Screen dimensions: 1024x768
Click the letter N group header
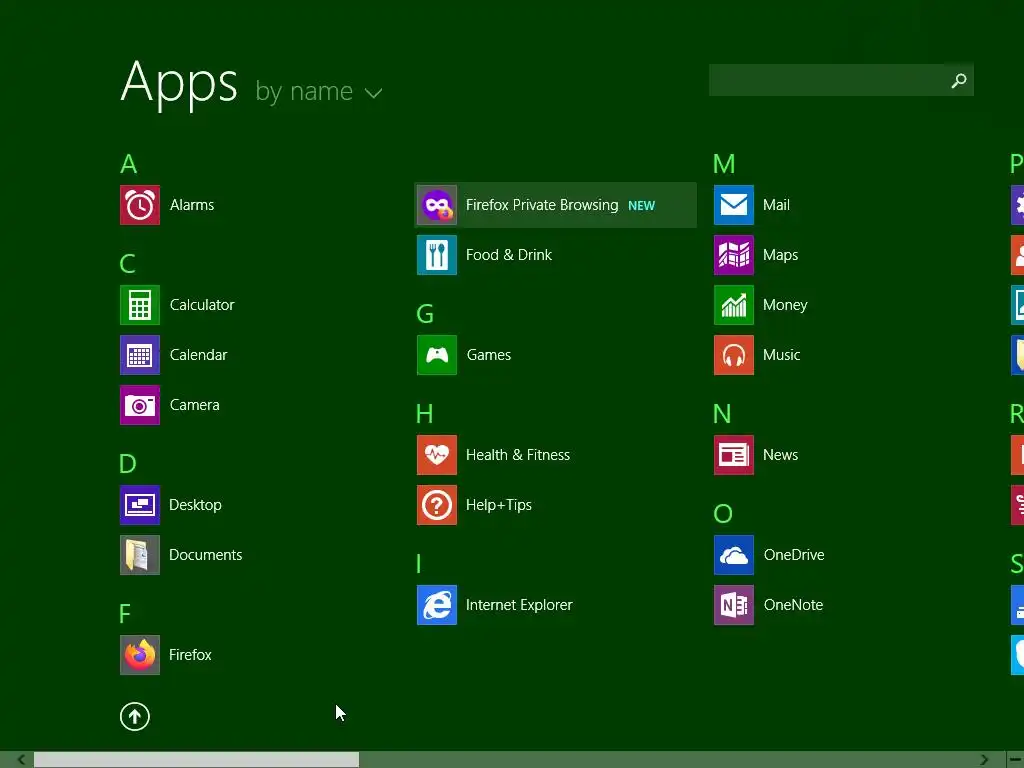click(722, 414)
